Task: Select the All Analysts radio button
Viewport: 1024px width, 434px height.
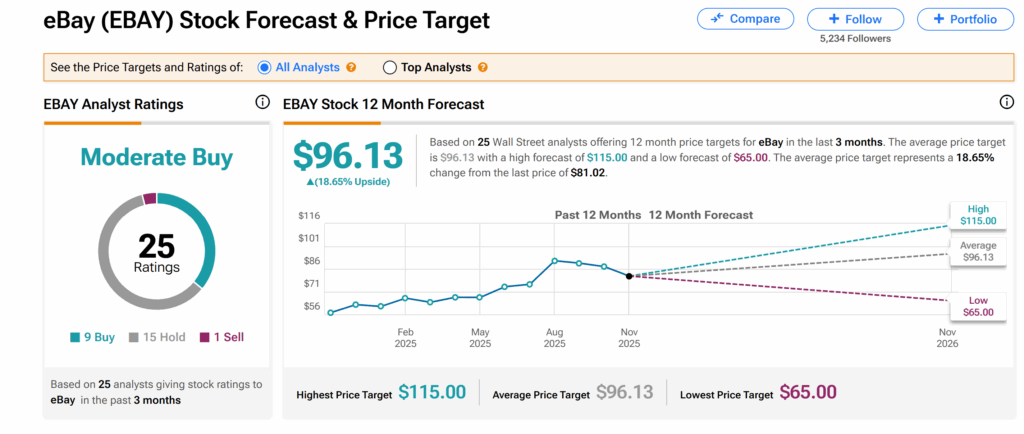Action: point(265,68)
